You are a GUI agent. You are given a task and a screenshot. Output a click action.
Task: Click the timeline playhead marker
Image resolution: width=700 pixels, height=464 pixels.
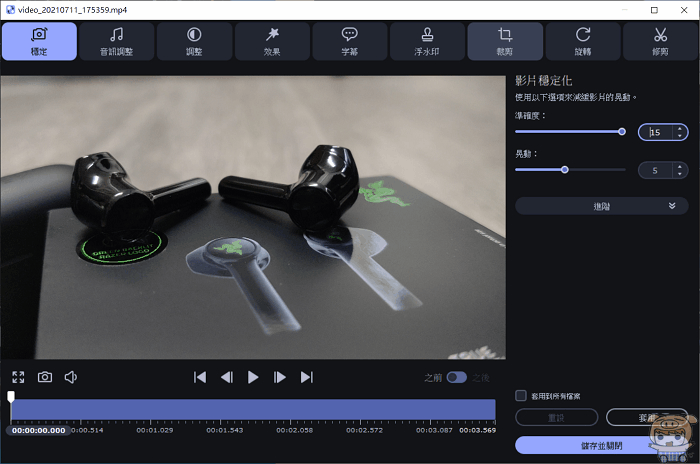[11, 397]
